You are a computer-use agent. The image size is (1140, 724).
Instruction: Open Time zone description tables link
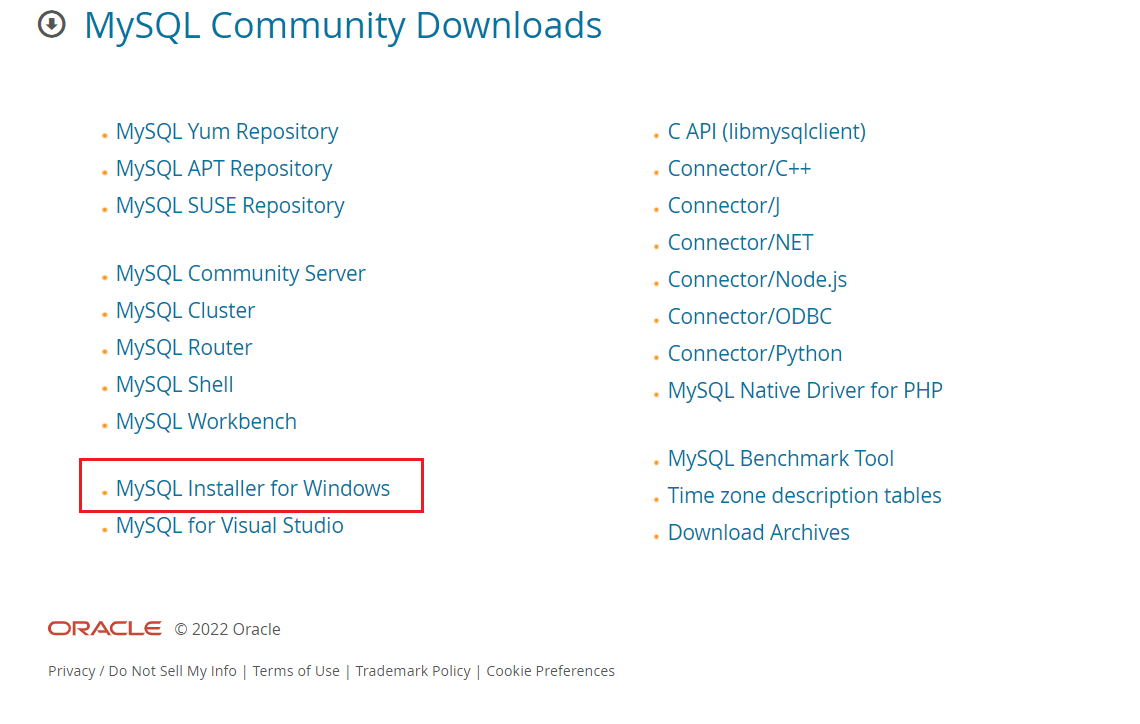[x=805, y=496]
